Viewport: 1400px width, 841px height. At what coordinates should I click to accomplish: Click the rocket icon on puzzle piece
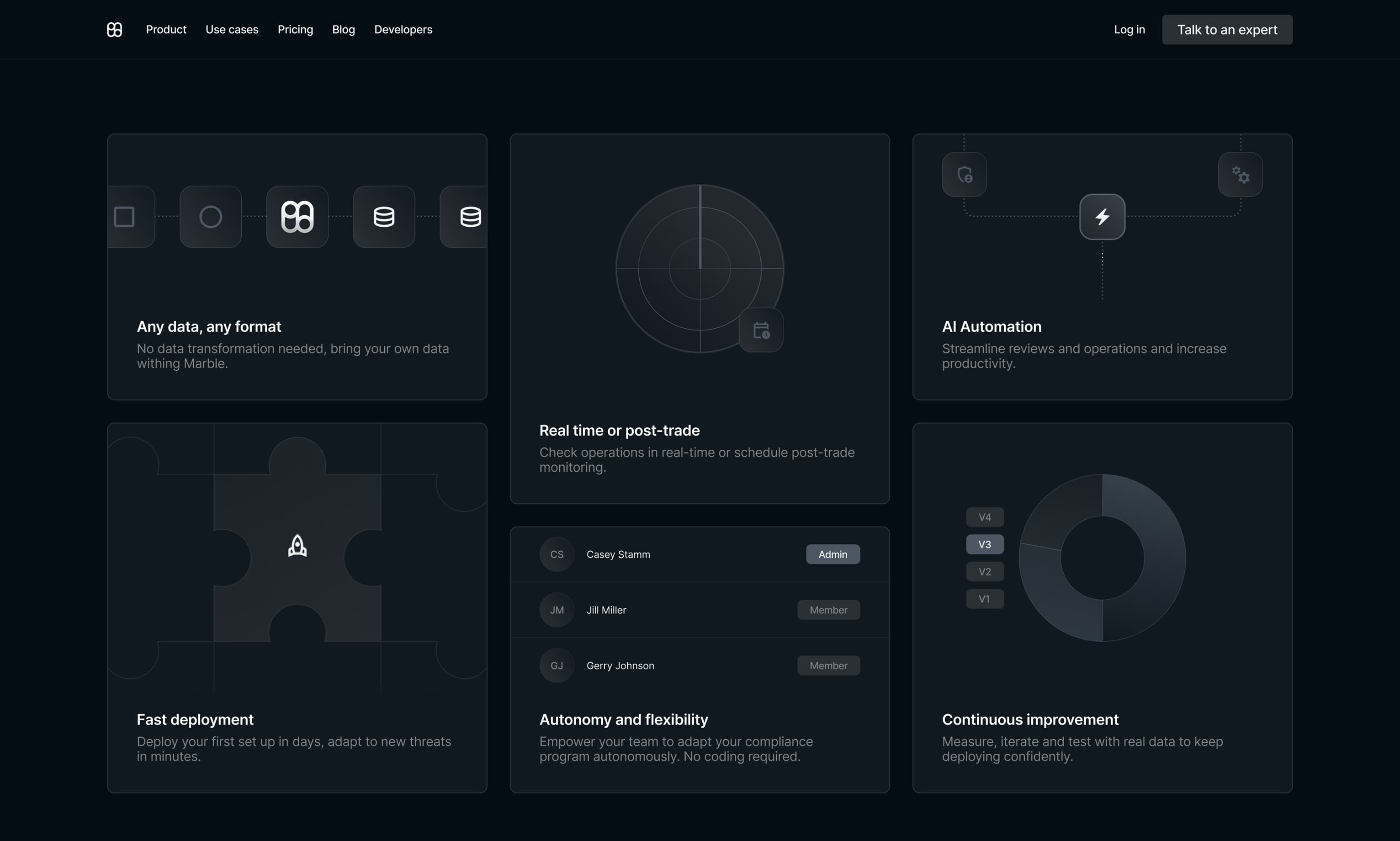pyautogui.click(x=297, y=546)
